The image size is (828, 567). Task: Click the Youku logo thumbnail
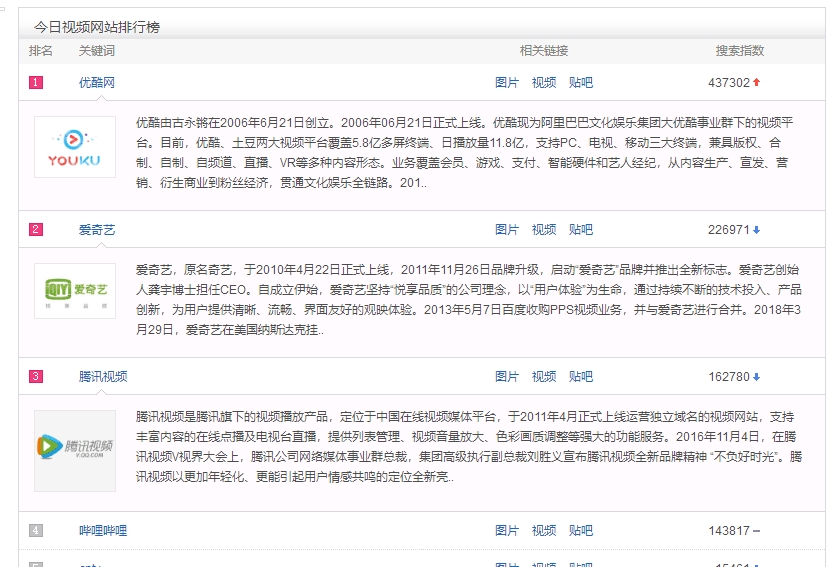(x=75, y=147)
